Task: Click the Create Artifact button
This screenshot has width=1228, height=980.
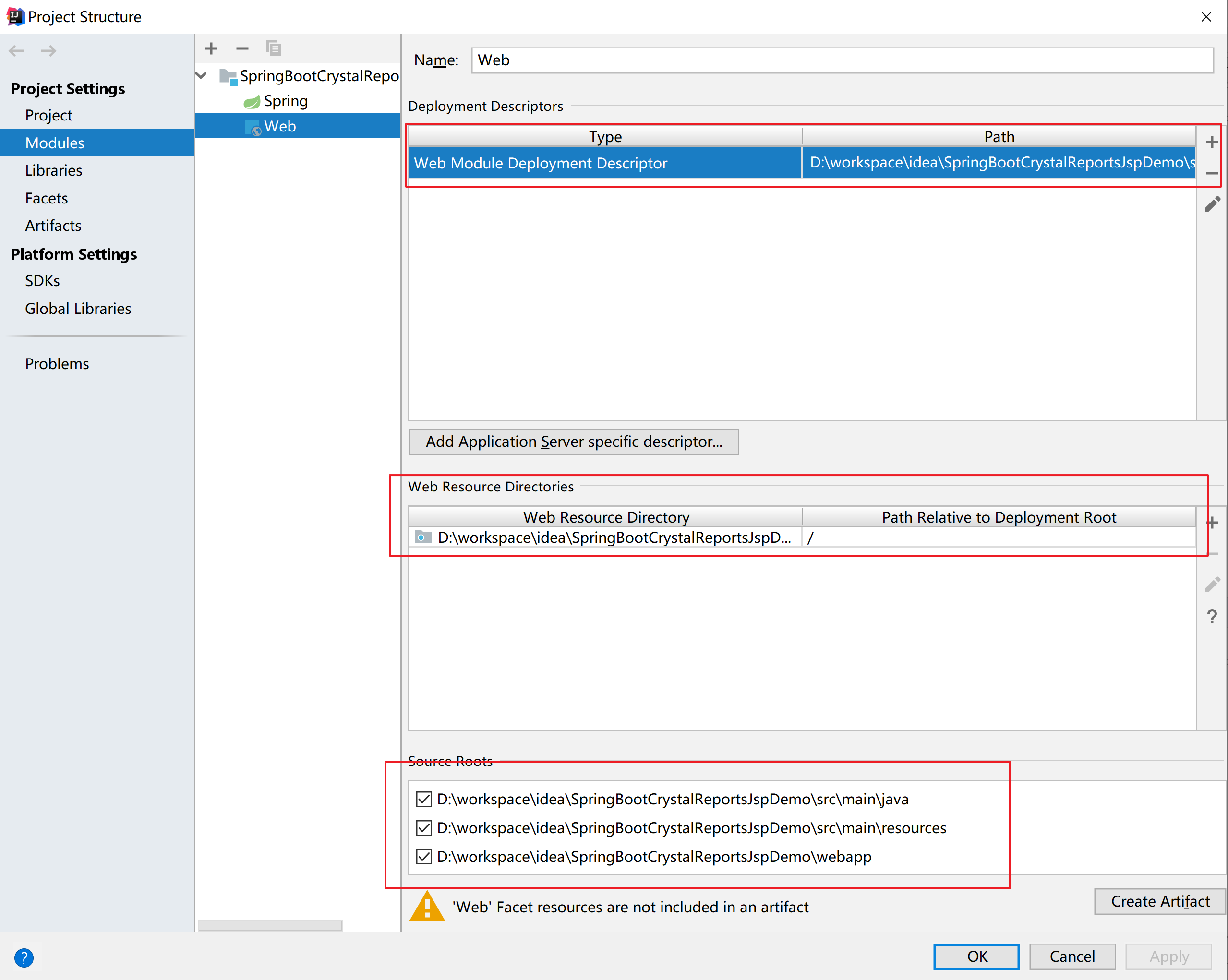Action: coord(1160,901)
